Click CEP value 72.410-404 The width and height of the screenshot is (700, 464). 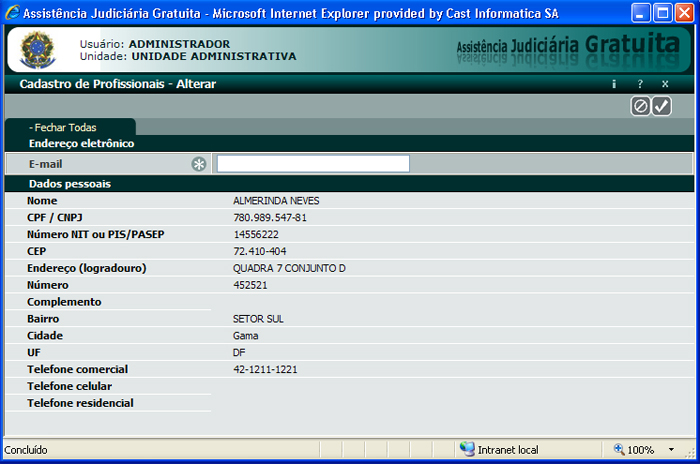pos(259,251)
